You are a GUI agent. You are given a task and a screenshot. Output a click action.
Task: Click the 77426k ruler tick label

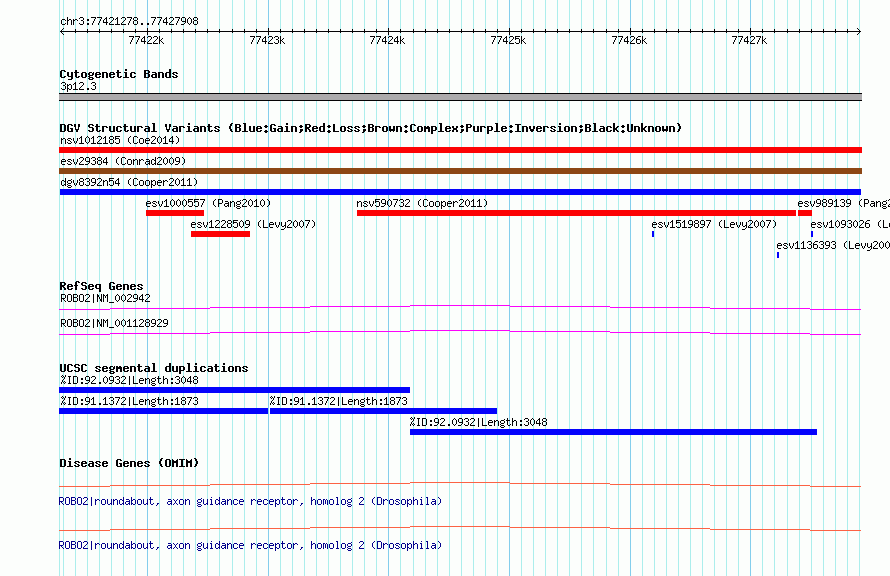point(629,40)
